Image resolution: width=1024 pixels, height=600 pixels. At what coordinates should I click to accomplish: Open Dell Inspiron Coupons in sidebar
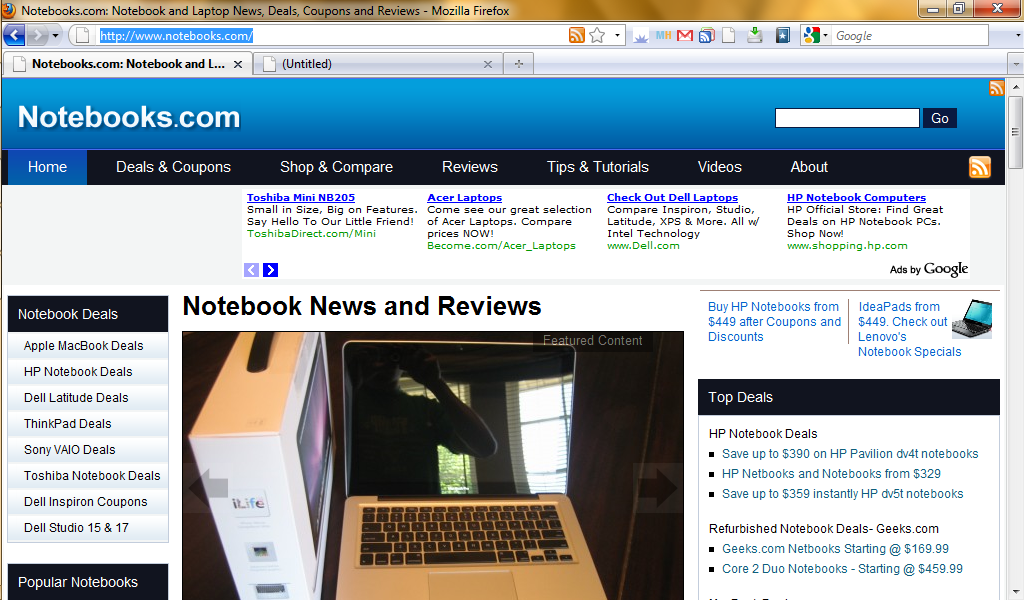[x=86, y=503]
